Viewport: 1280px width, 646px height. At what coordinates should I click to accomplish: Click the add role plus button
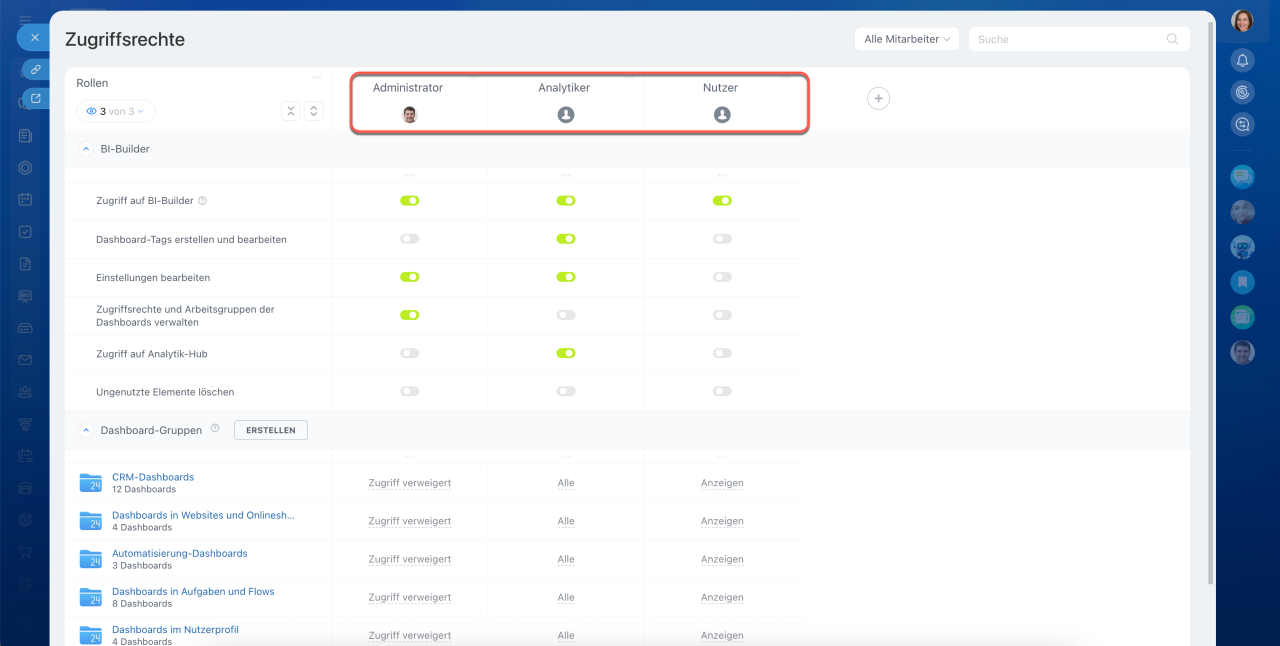click(878, 98)
